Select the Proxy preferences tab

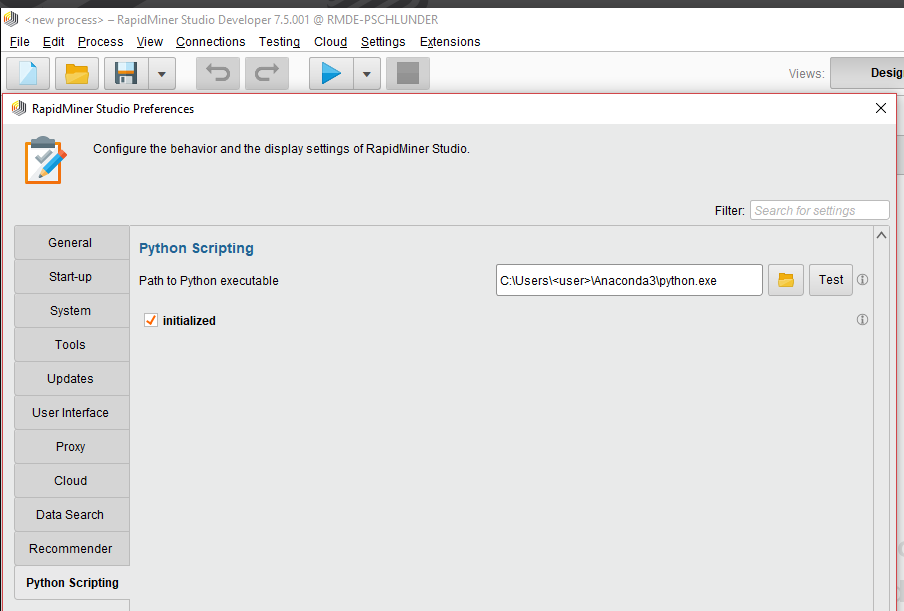click(x=71, y=447)
